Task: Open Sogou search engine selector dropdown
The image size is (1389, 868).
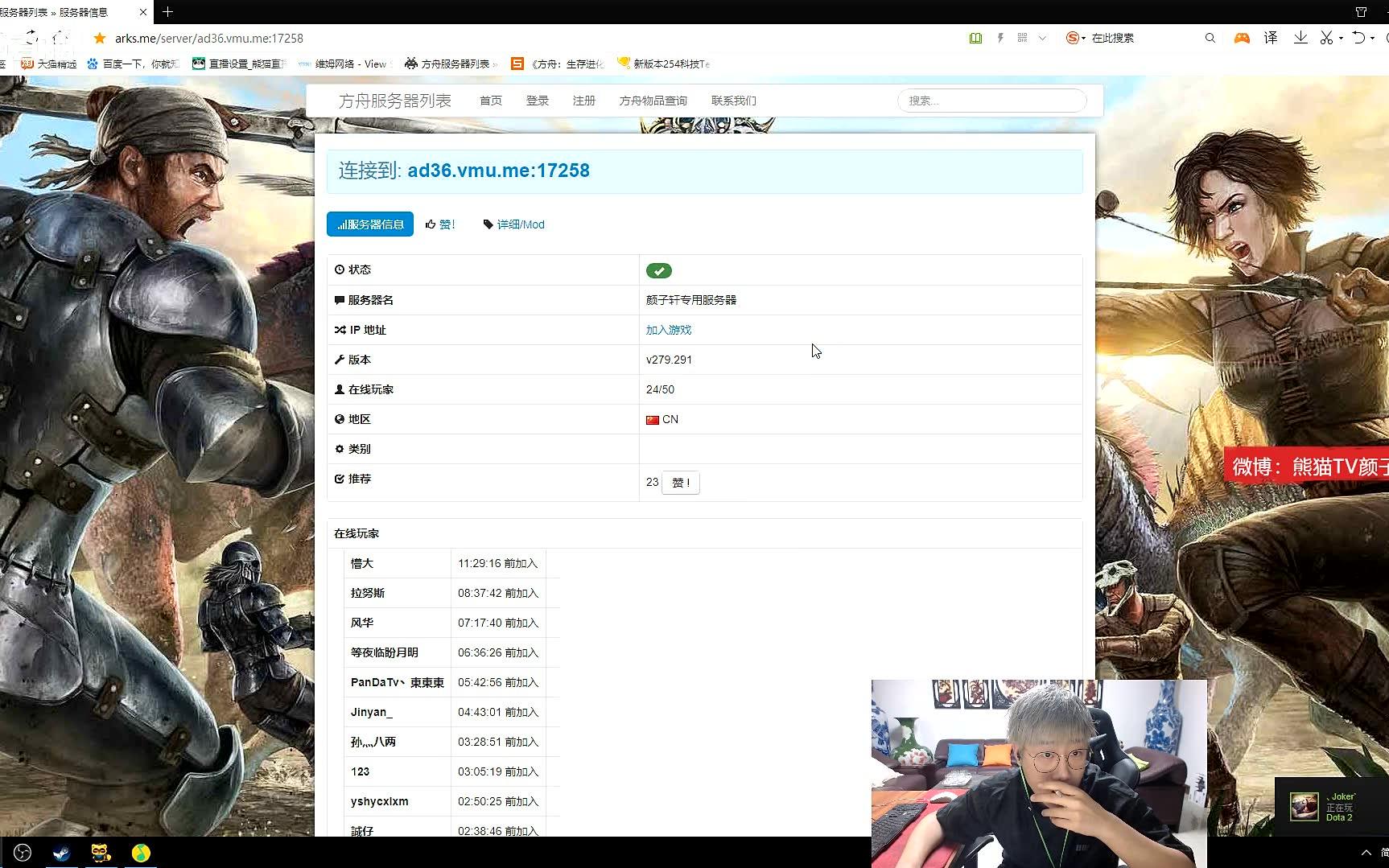Action: coord(1075,38)
